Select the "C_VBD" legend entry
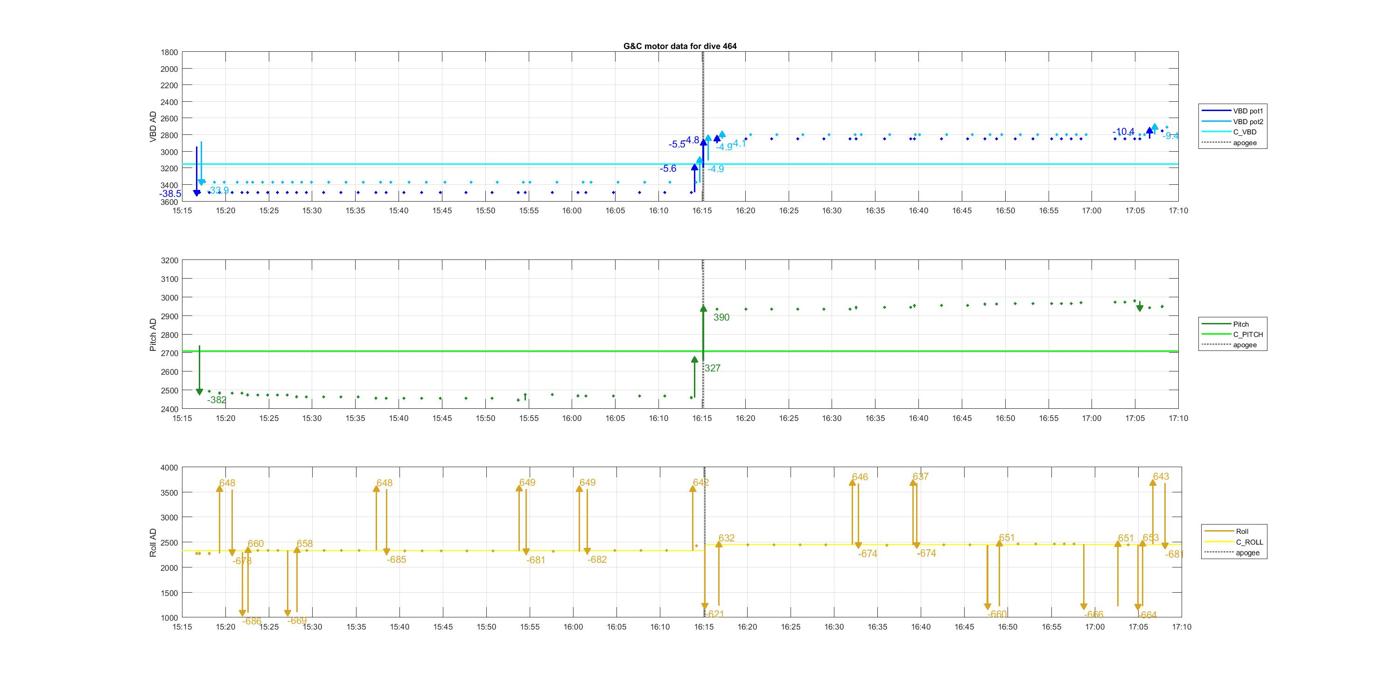The height and width of the screenshot is (693, 1400). [x=1230, y=132]
